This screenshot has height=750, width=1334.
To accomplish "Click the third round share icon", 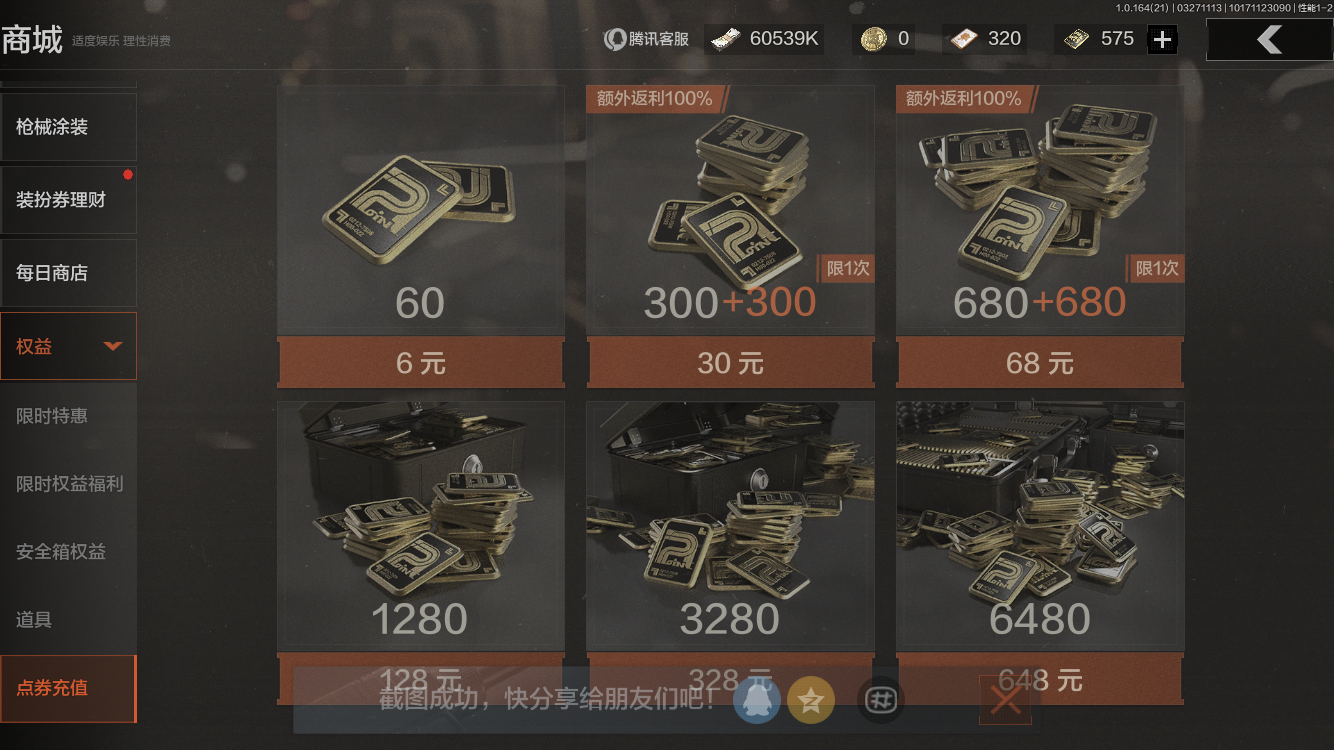I will click(x=881, y=700).
